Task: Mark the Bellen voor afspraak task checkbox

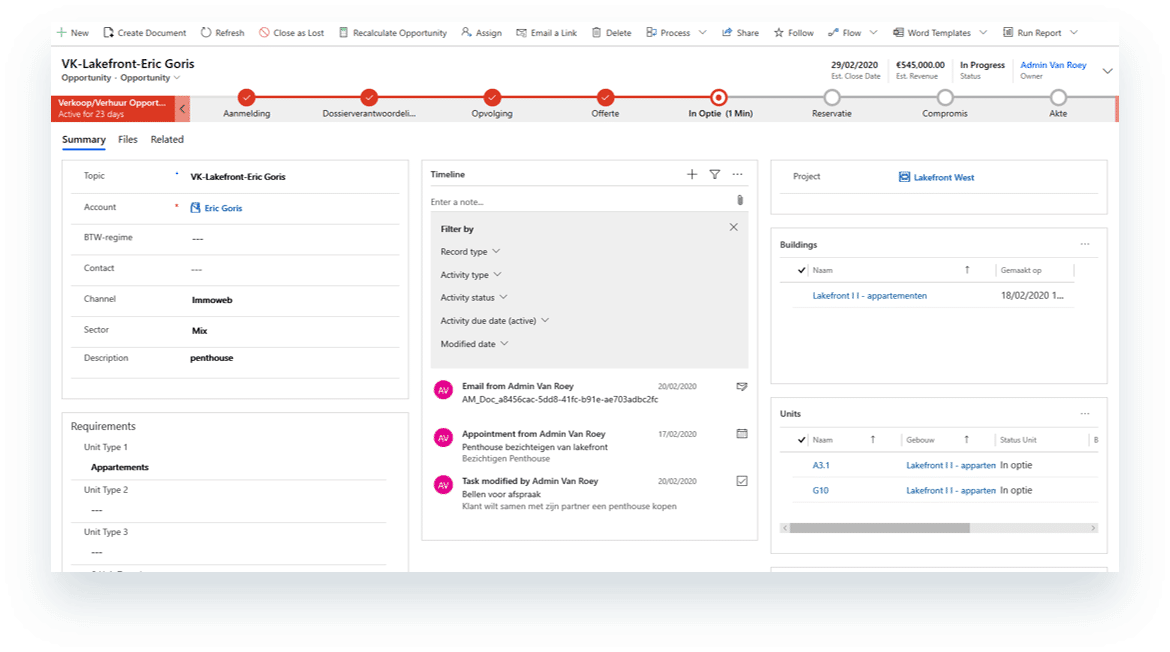Action: [x=742, y=481]
